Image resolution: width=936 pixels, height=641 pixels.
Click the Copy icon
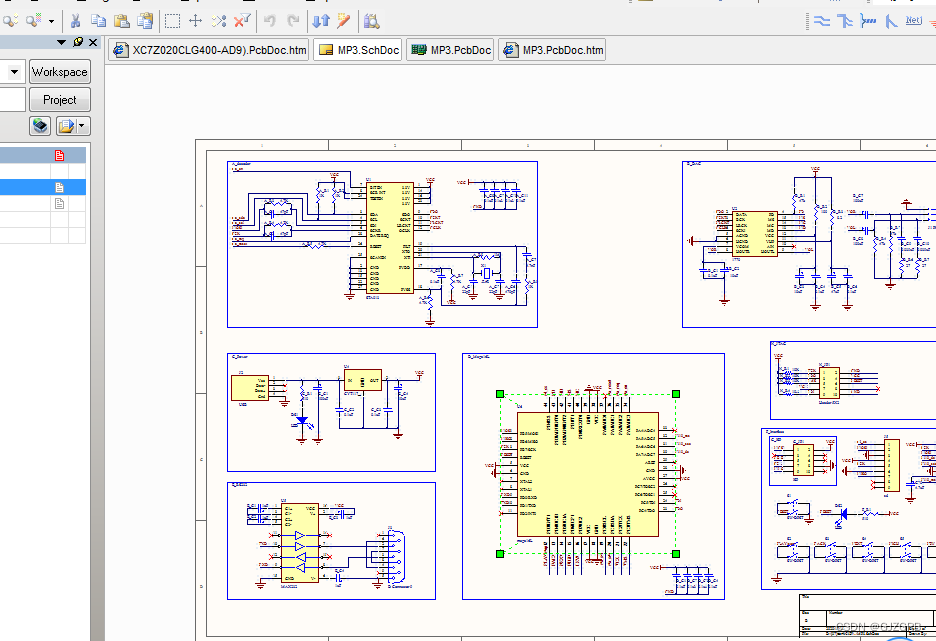pyautogui.click(x=99, y=19)
